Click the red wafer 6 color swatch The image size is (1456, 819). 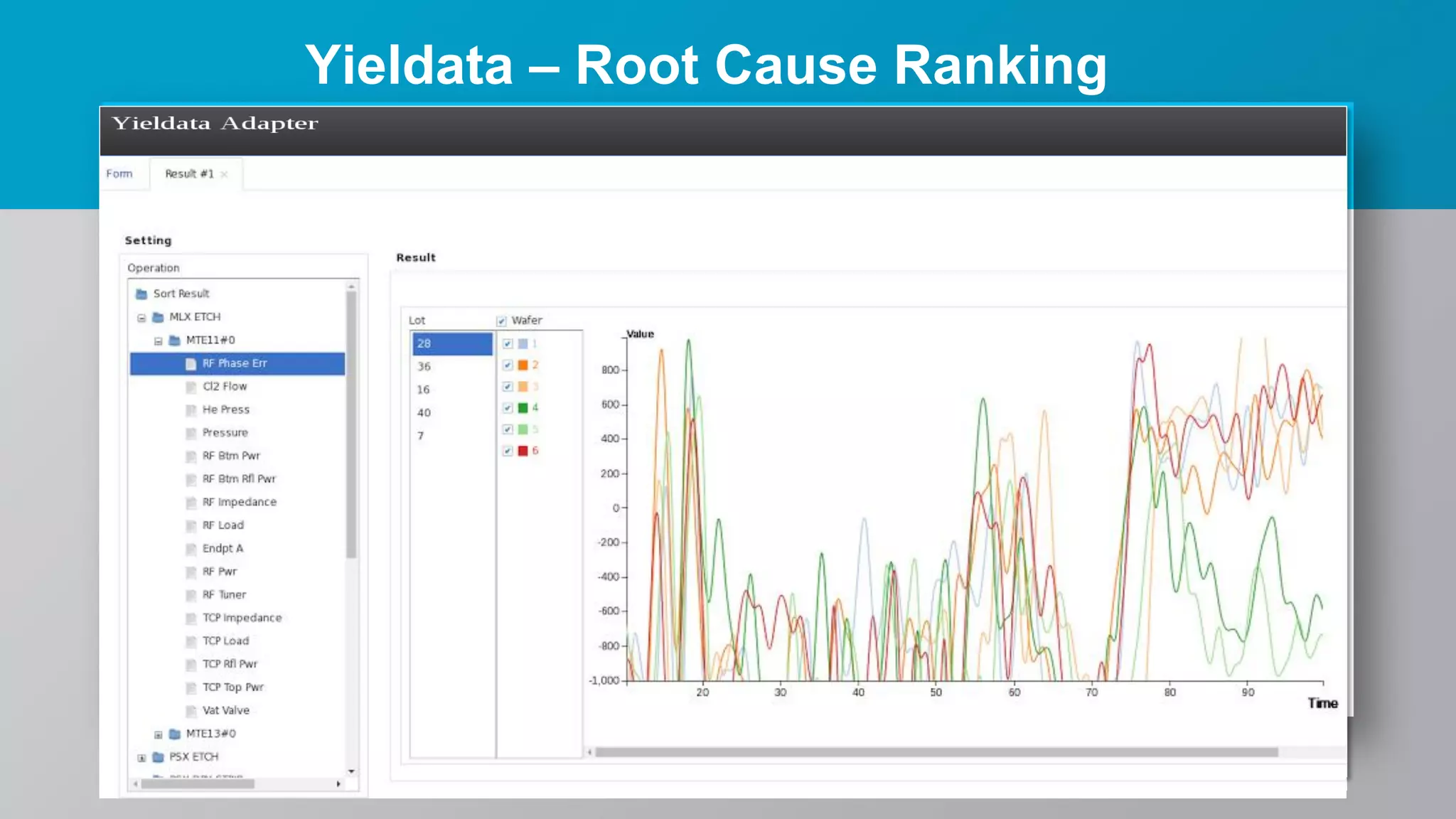[523, 451]
